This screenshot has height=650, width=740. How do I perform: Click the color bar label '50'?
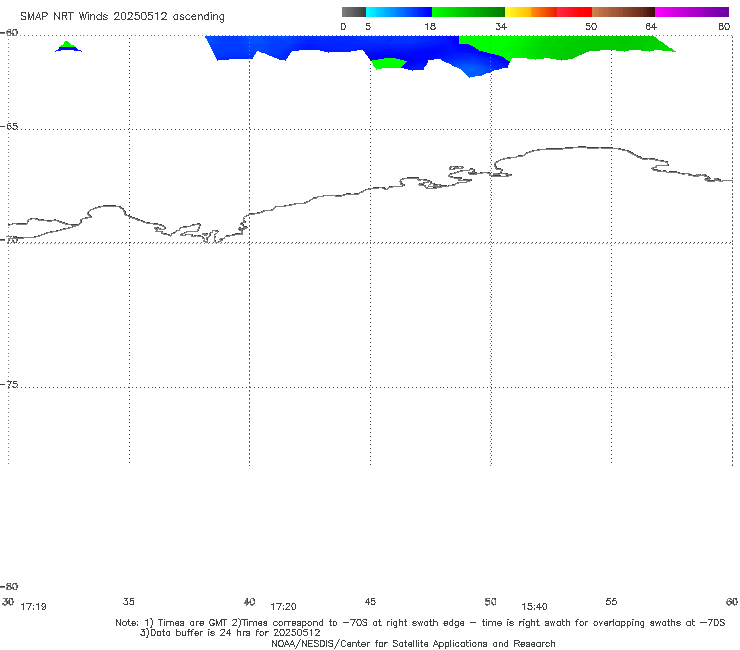(591, 26)
